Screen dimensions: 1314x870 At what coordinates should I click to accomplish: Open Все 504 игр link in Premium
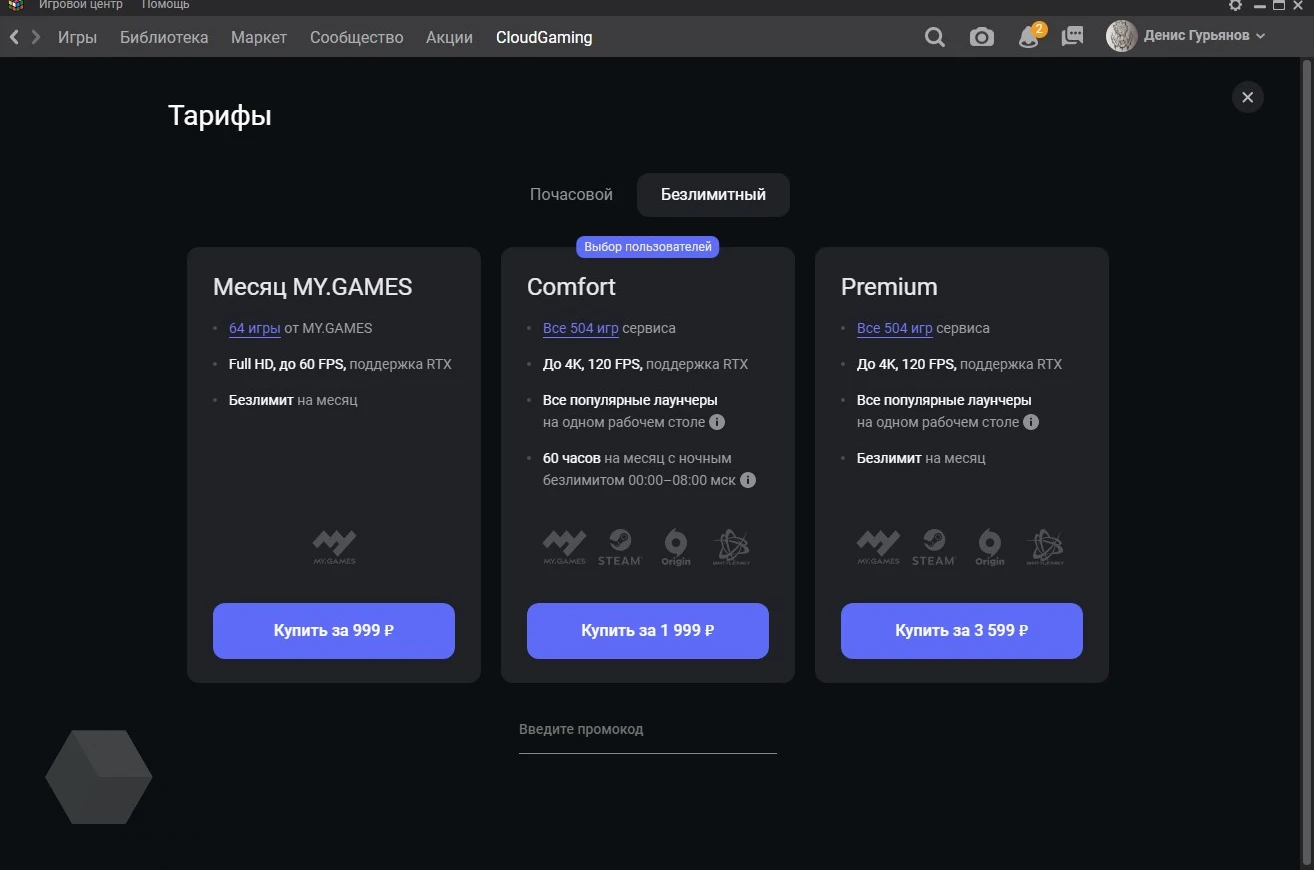pyautogui.click(x=895, y=328)
